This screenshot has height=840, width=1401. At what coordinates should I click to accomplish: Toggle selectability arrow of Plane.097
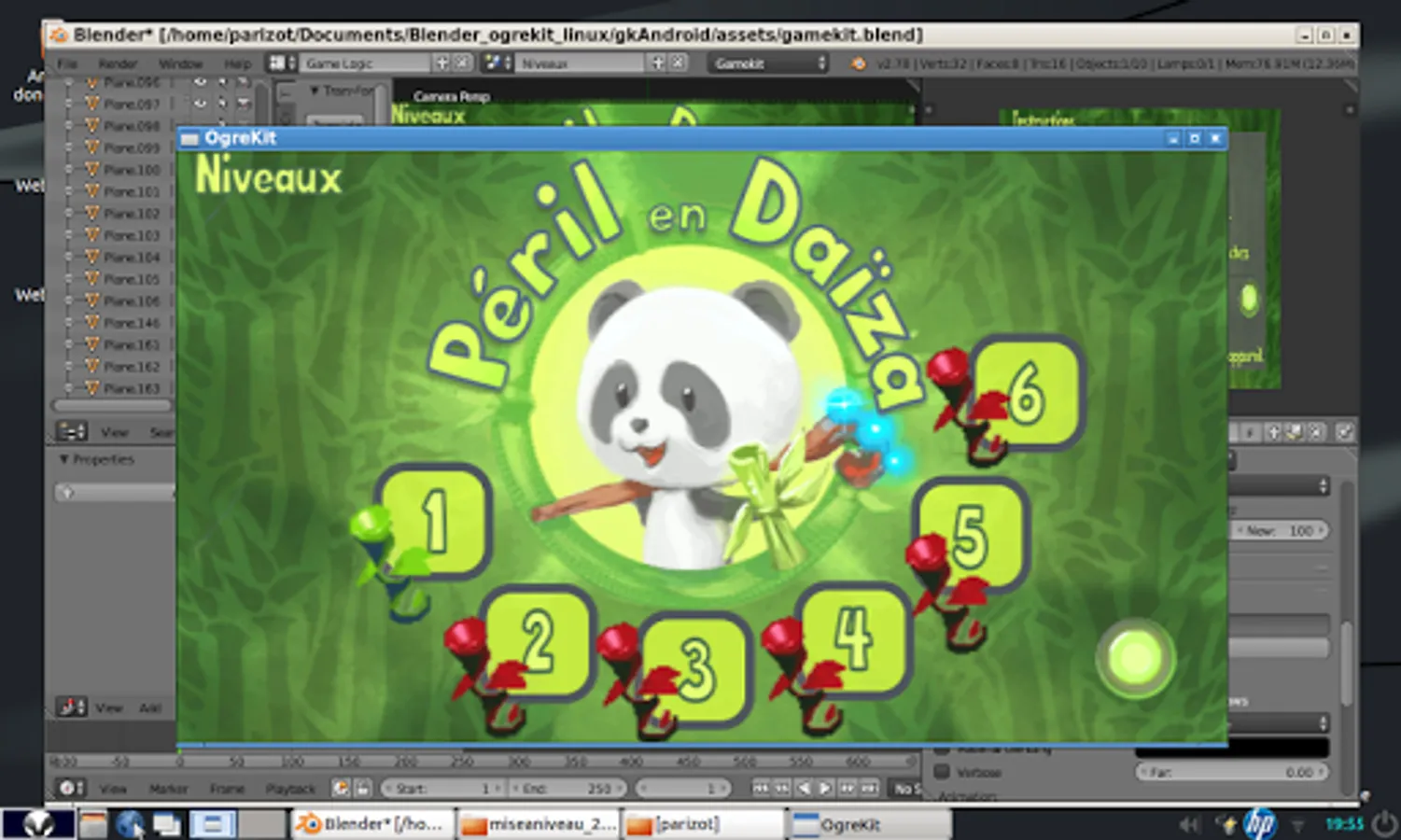[222, 105]
